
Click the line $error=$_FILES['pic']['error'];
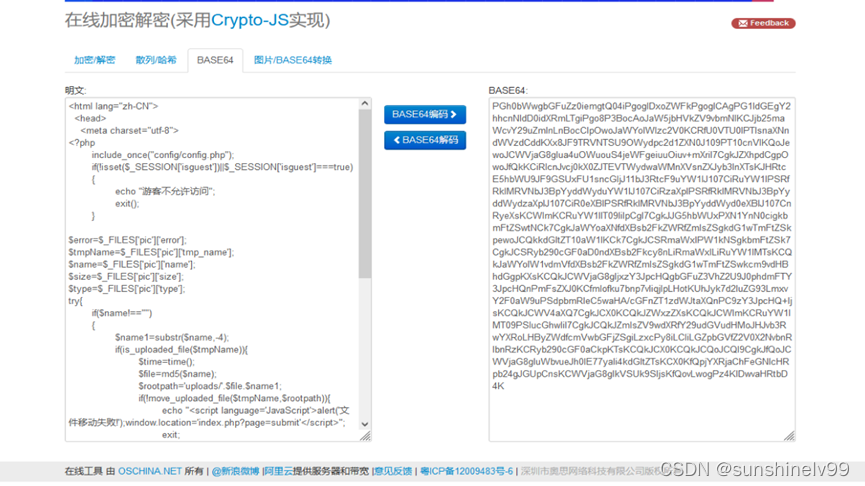coord(127,240)
